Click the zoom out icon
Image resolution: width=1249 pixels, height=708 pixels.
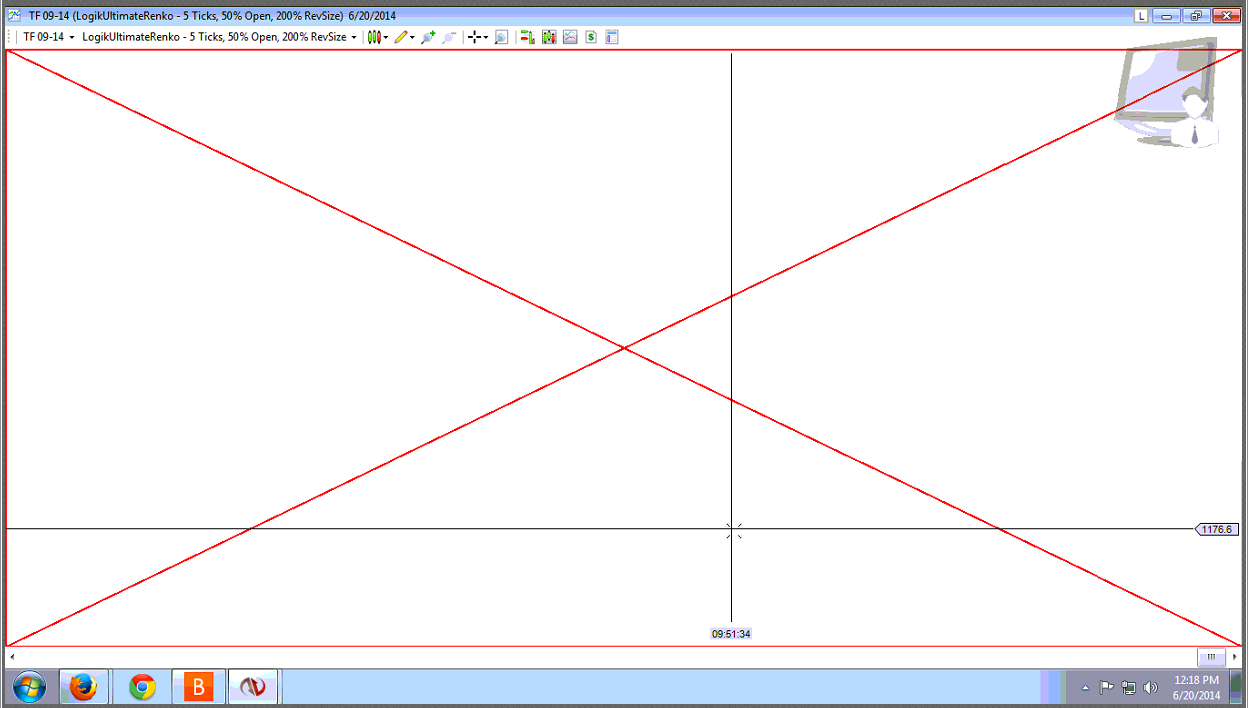(x=449, y=37)
